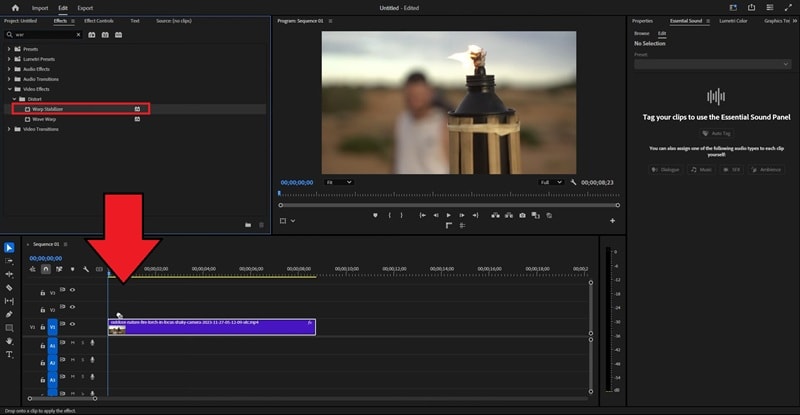Switch to the Export tab
The height and width of the screenshot is (415, 800).
[85, 8]
